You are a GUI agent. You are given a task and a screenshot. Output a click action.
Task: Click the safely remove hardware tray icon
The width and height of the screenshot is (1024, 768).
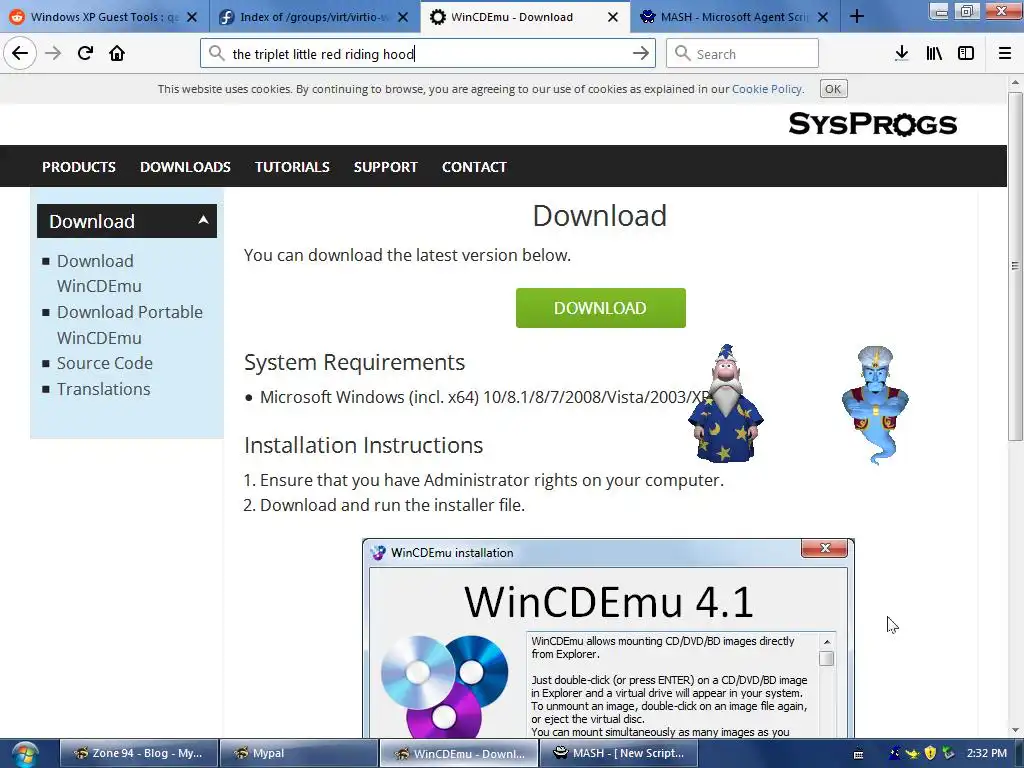pos(948,753)
